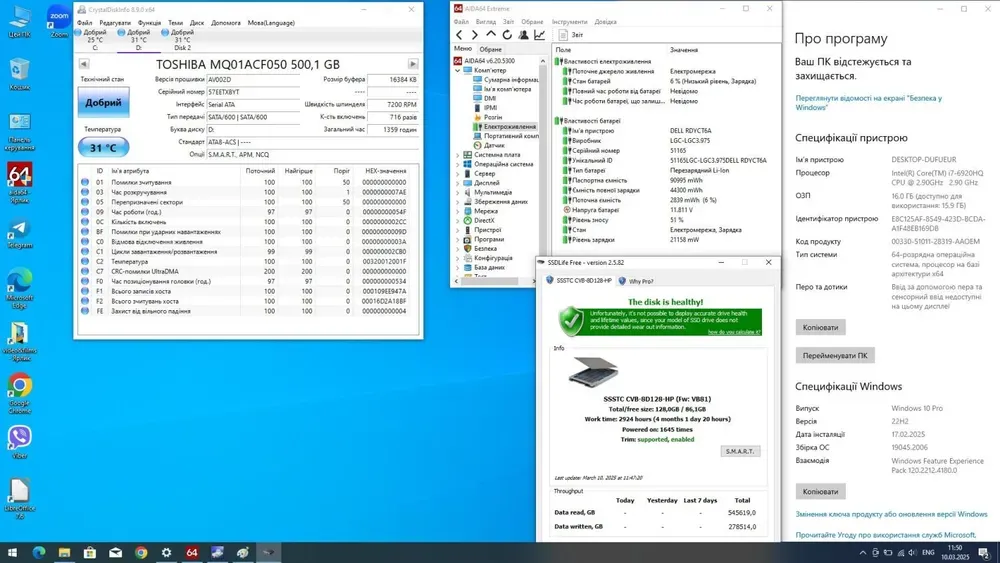Click the AIDA64 Refresh toolbar icon

[506, 35]
